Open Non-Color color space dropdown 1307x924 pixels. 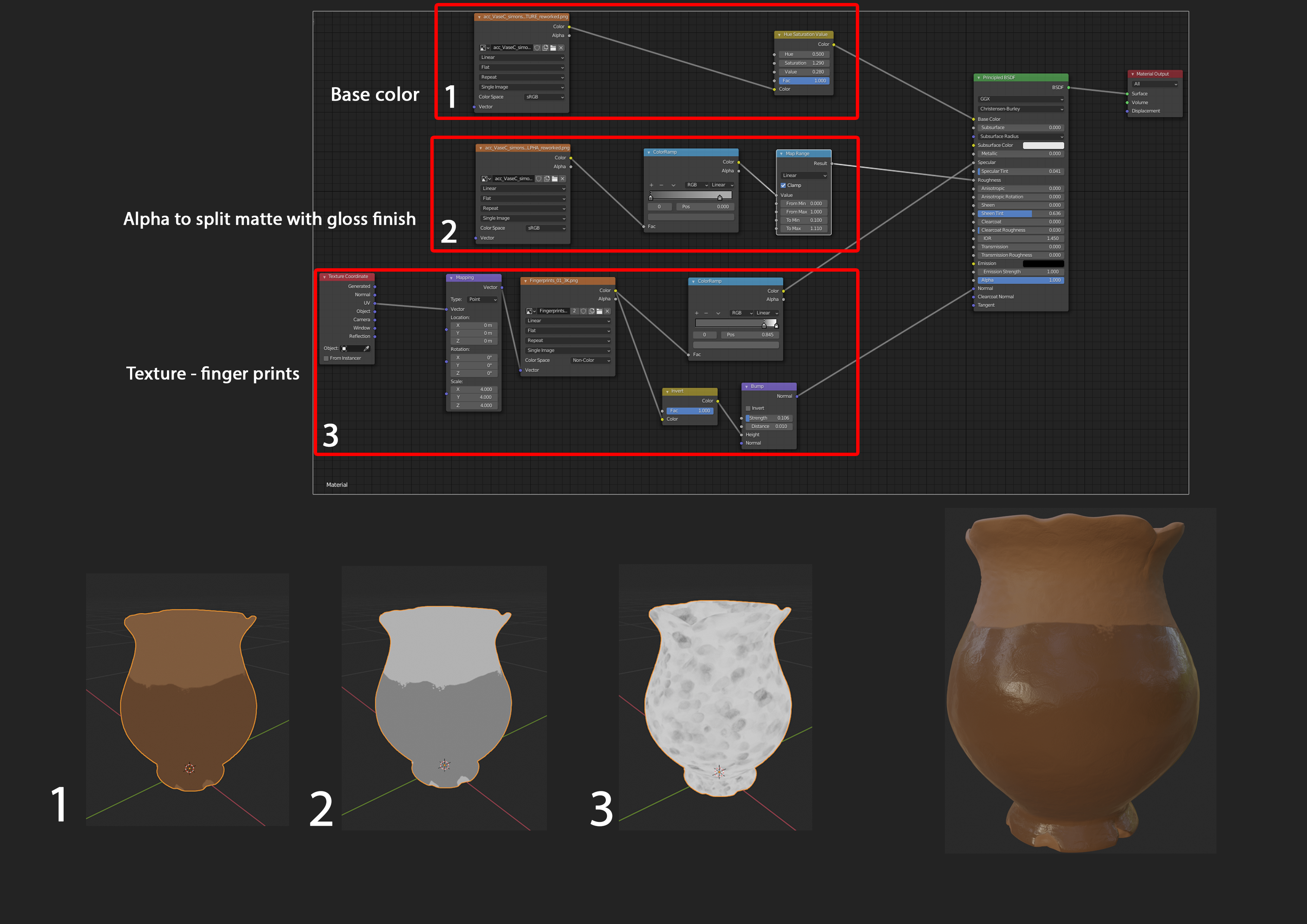coord(591,360)
